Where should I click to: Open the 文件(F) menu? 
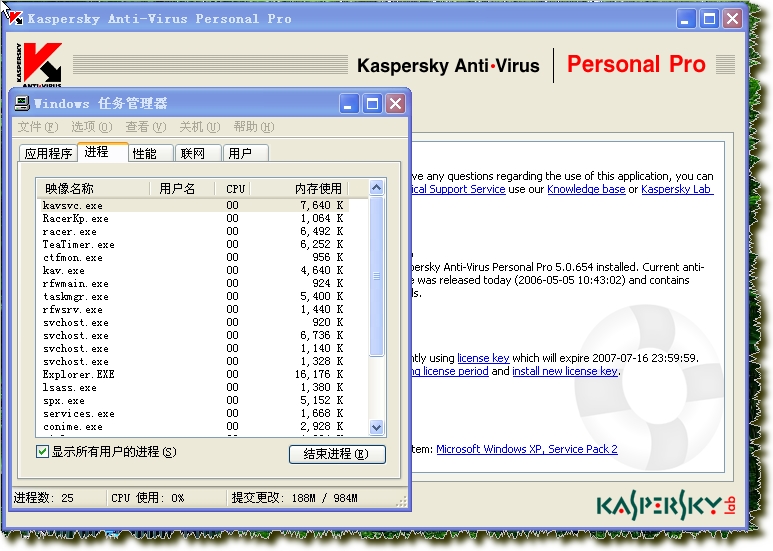point(38,127)
